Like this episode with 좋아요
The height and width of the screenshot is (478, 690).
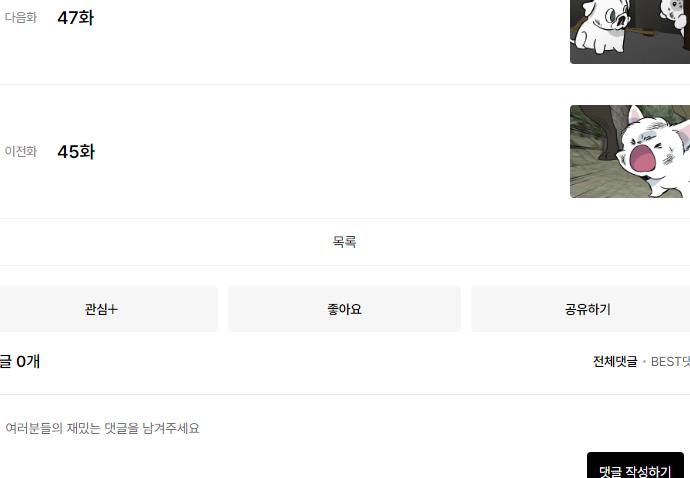coord(345,309)
